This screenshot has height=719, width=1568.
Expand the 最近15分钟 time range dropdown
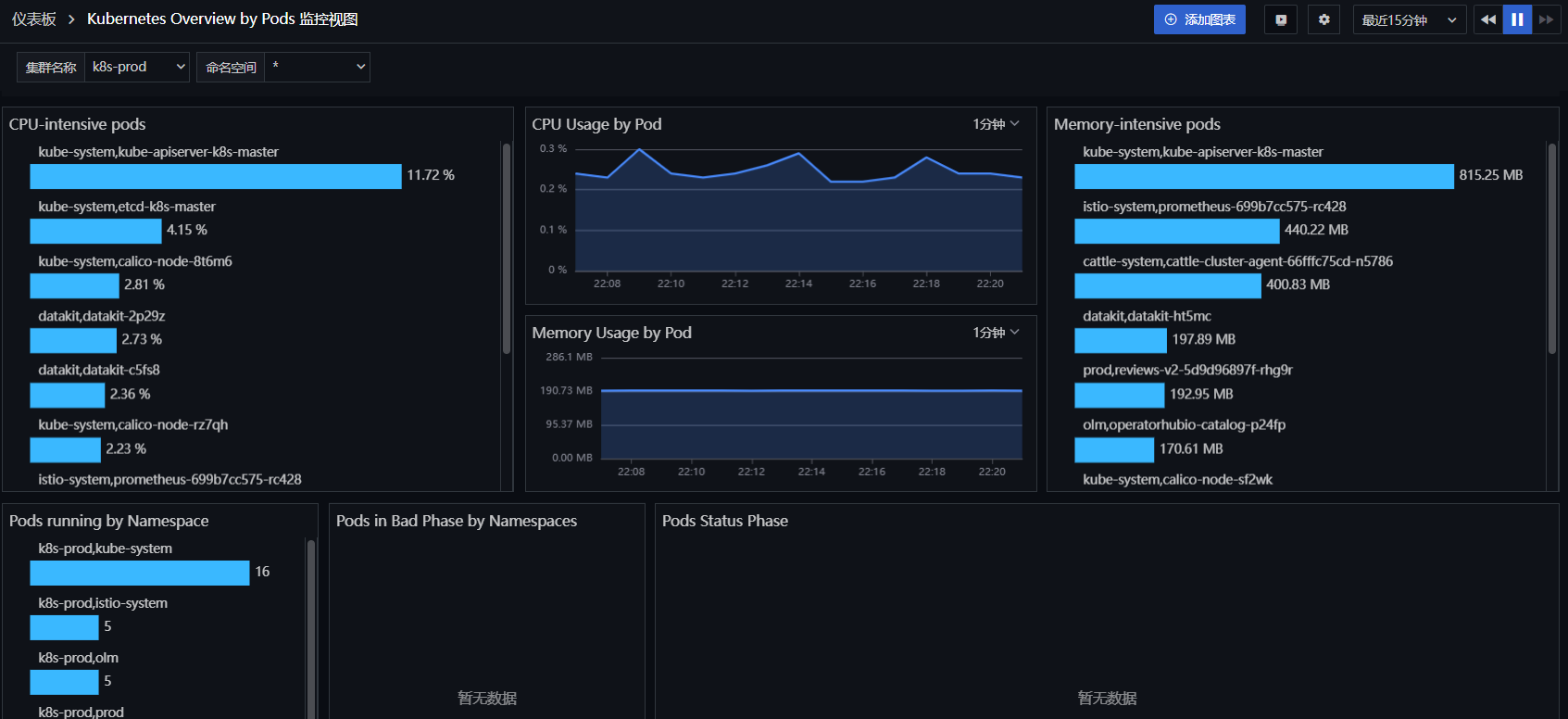(x=1410, y=19)
